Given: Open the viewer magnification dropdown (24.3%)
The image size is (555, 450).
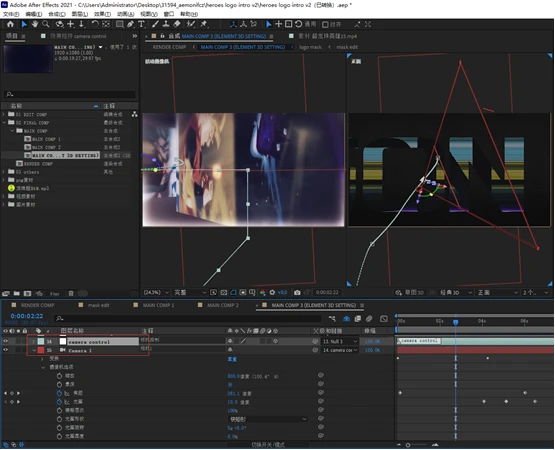Looking at the screenshot, I should [156, 292].
